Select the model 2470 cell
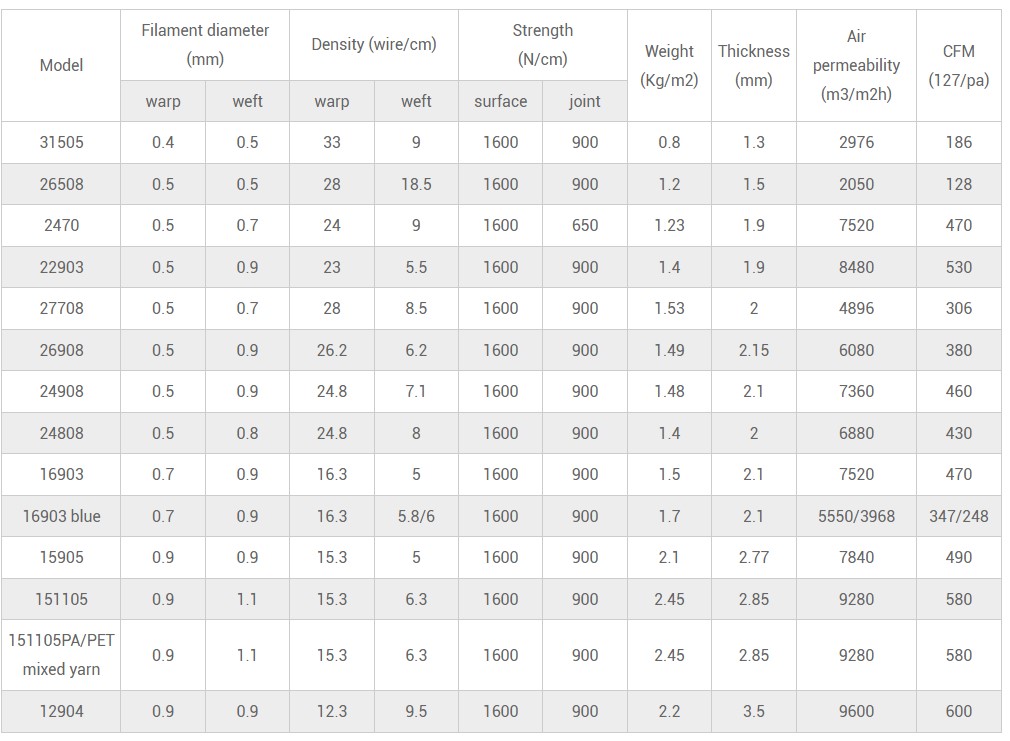The width and height of the screenshot is (1010, 741). (x=61, y=225)
